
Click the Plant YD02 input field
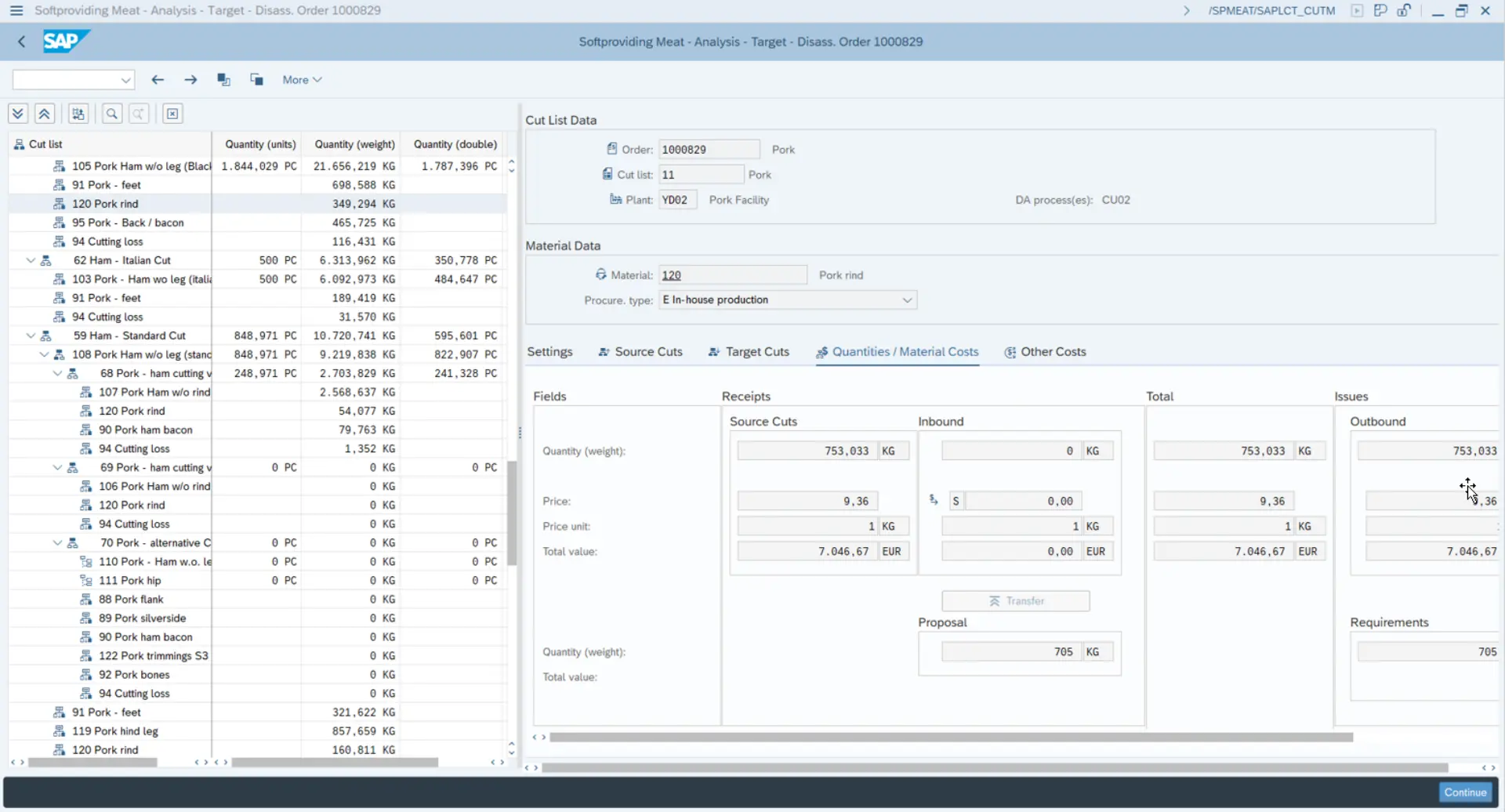pyautogui.click(x=678, y=200)
